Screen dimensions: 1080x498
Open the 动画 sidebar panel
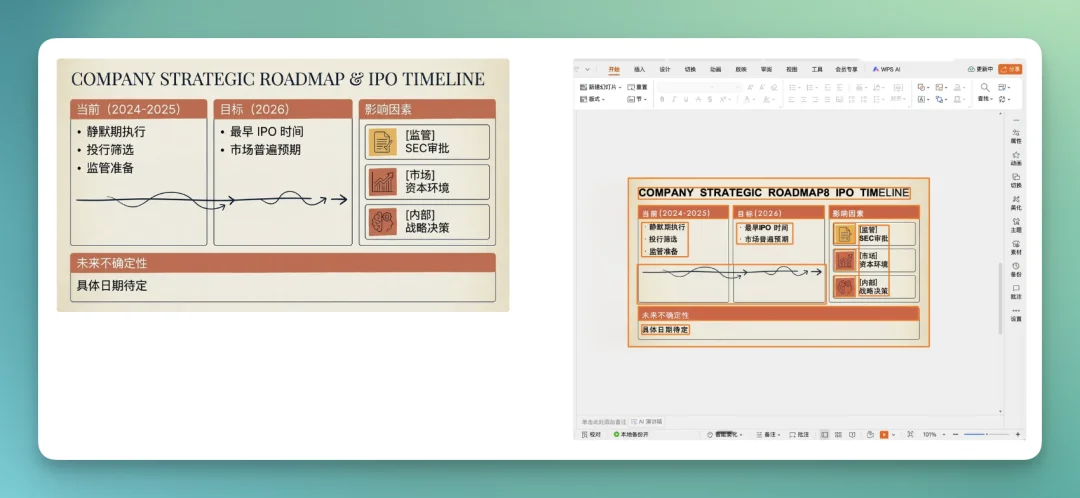point(1016,158)
